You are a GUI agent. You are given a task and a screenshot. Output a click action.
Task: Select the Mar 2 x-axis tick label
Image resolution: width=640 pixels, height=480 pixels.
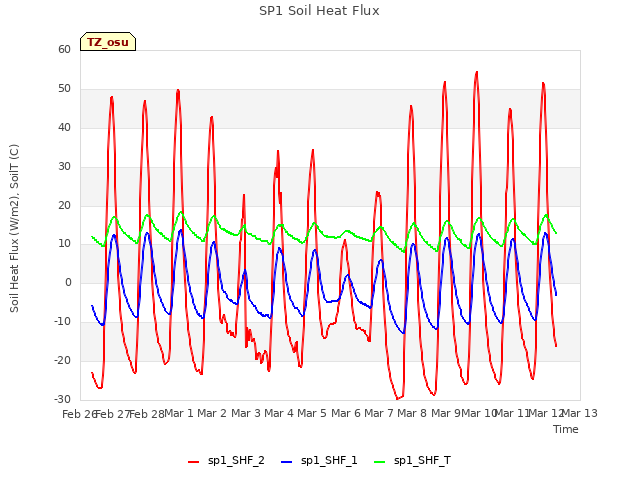212,413
